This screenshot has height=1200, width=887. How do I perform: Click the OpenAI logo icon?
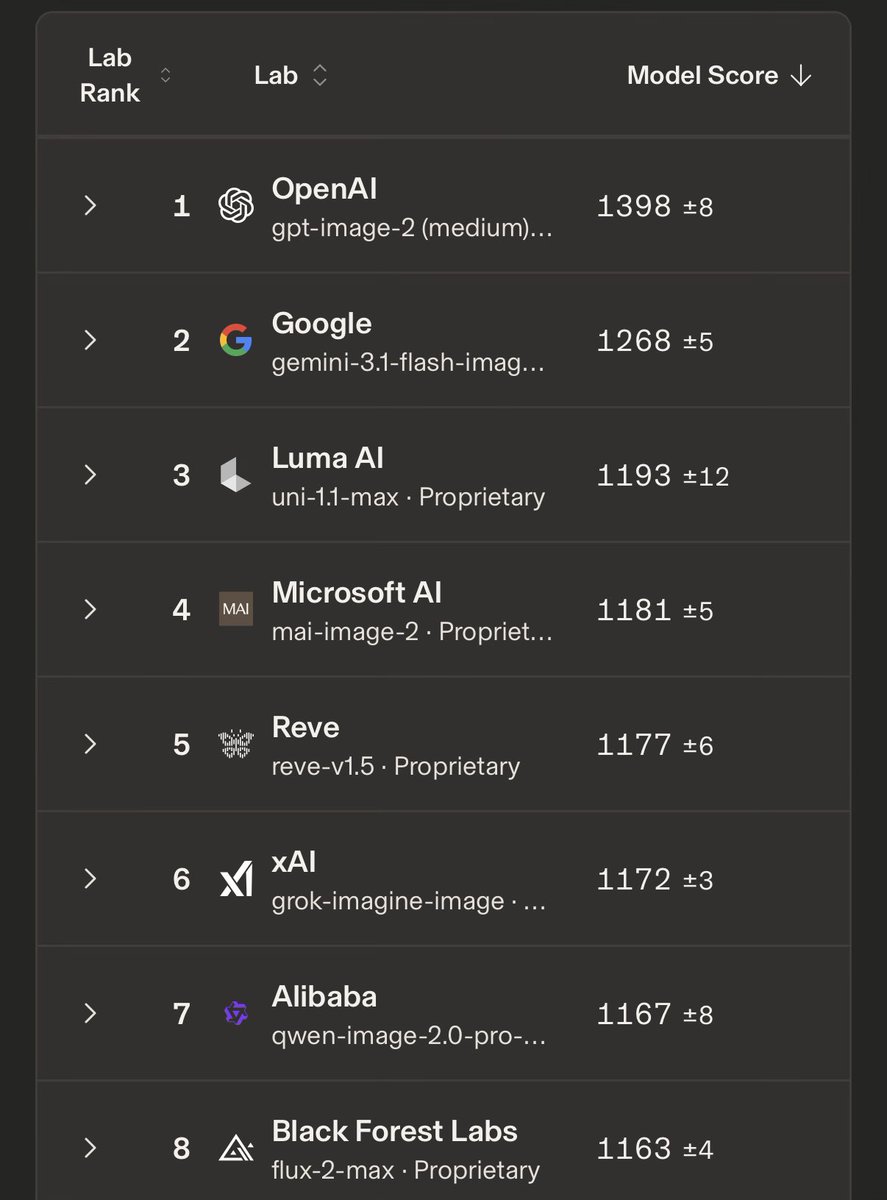tap(236, 206)
